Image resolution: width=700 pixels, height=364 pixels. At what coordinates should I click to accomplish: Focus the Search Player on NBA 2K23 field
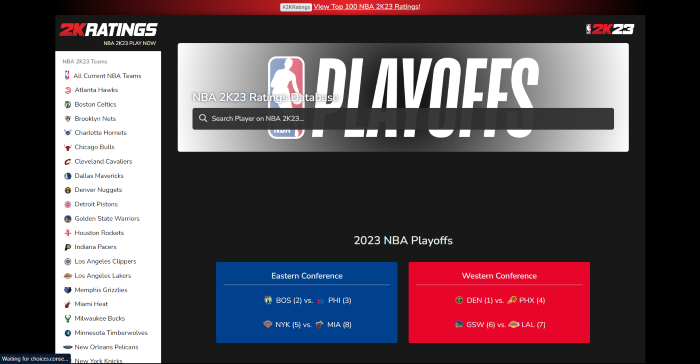click(x=403, y=119)
